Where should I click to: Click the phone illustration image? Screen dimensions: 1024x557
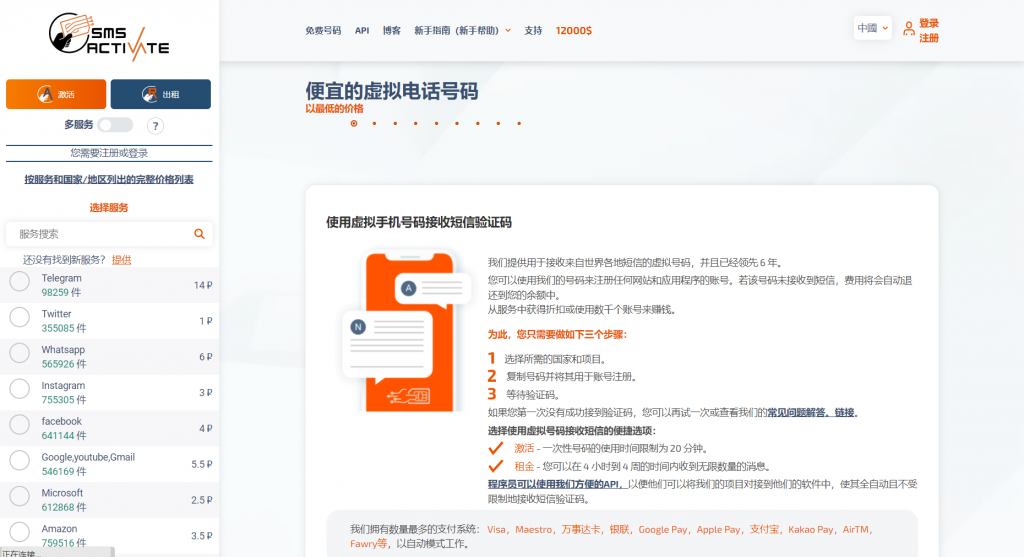click(407, 330)
